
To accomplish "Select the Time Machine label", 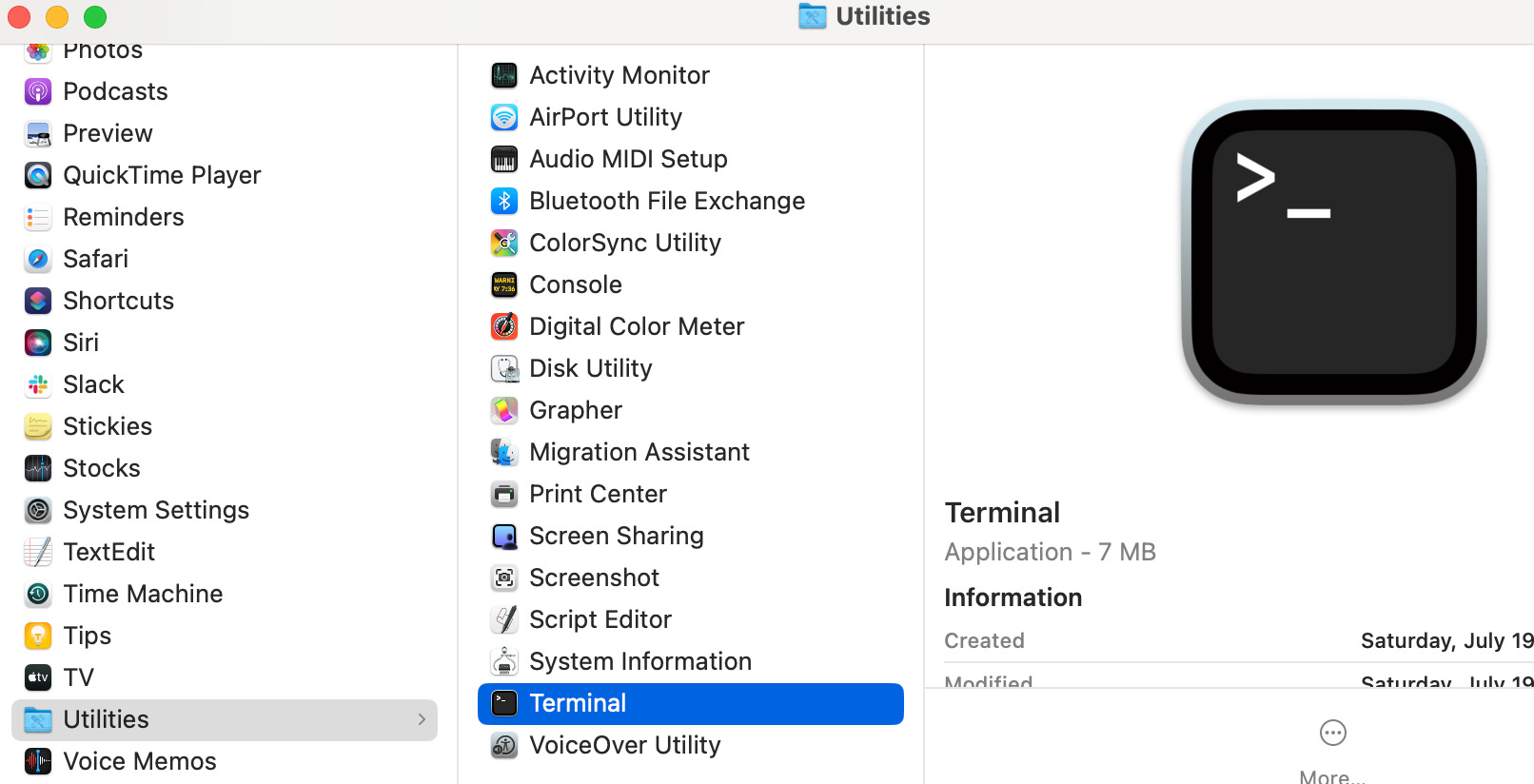I will coord(143,594).
